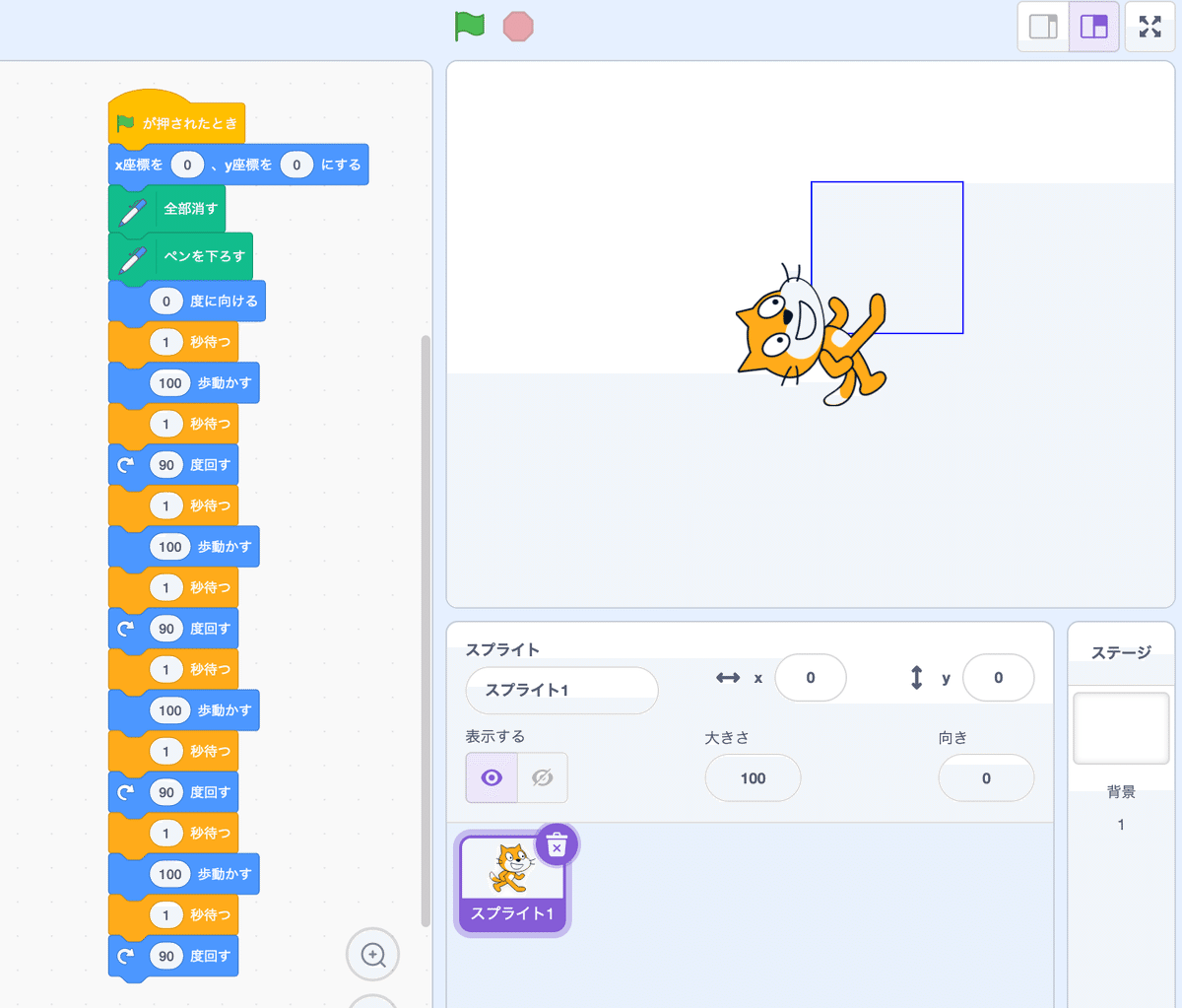Image resolution: width=1182 pixels, height=1008 pixels.
Task: Show the sprite with eye icon
Action: click(x=492, y=778)
